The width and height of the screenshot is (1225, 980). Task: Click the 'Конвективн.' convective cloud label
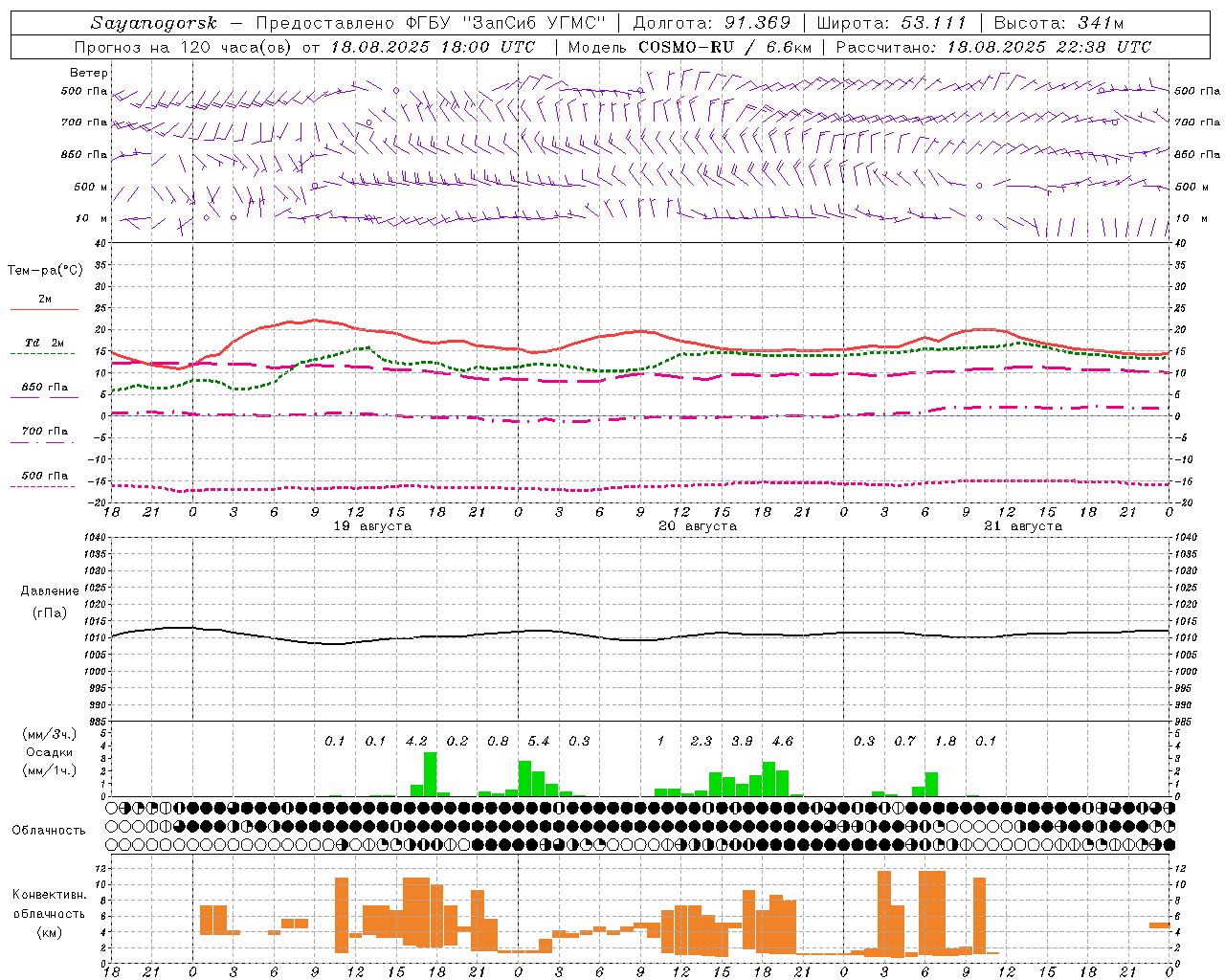49,895
